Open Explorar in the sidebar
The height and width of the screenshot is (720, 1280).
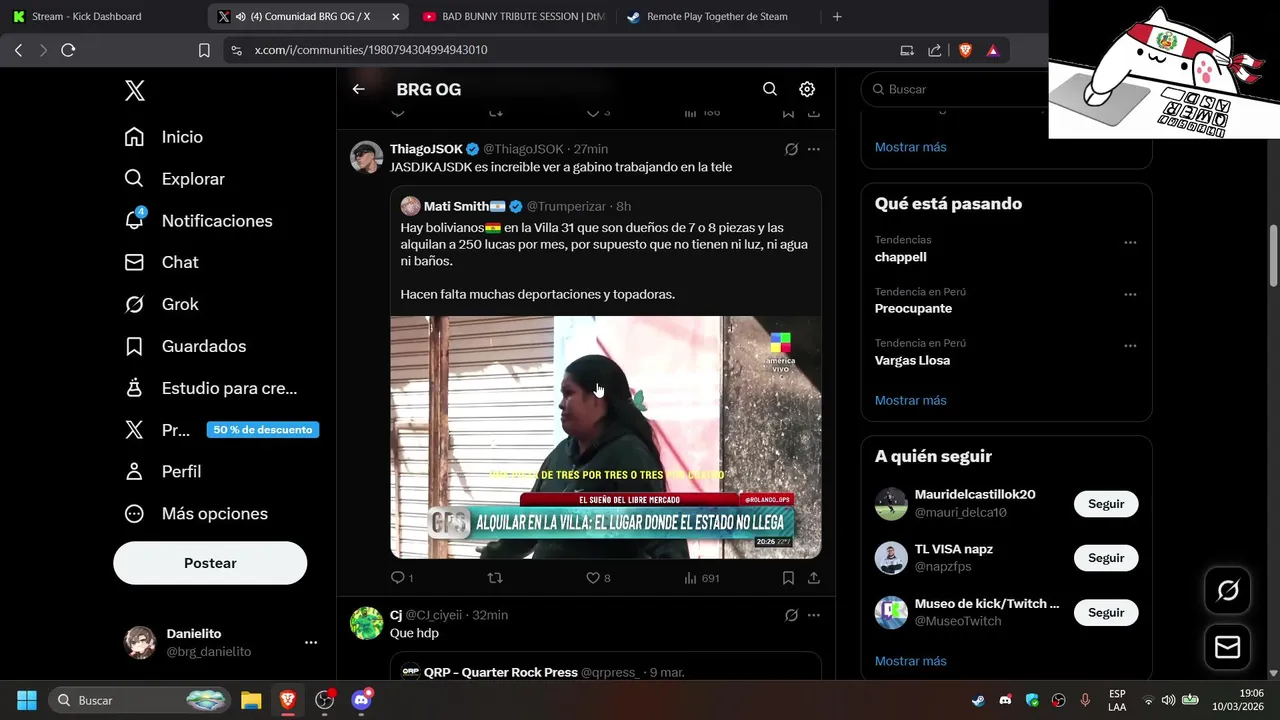(x=175, y=179)
